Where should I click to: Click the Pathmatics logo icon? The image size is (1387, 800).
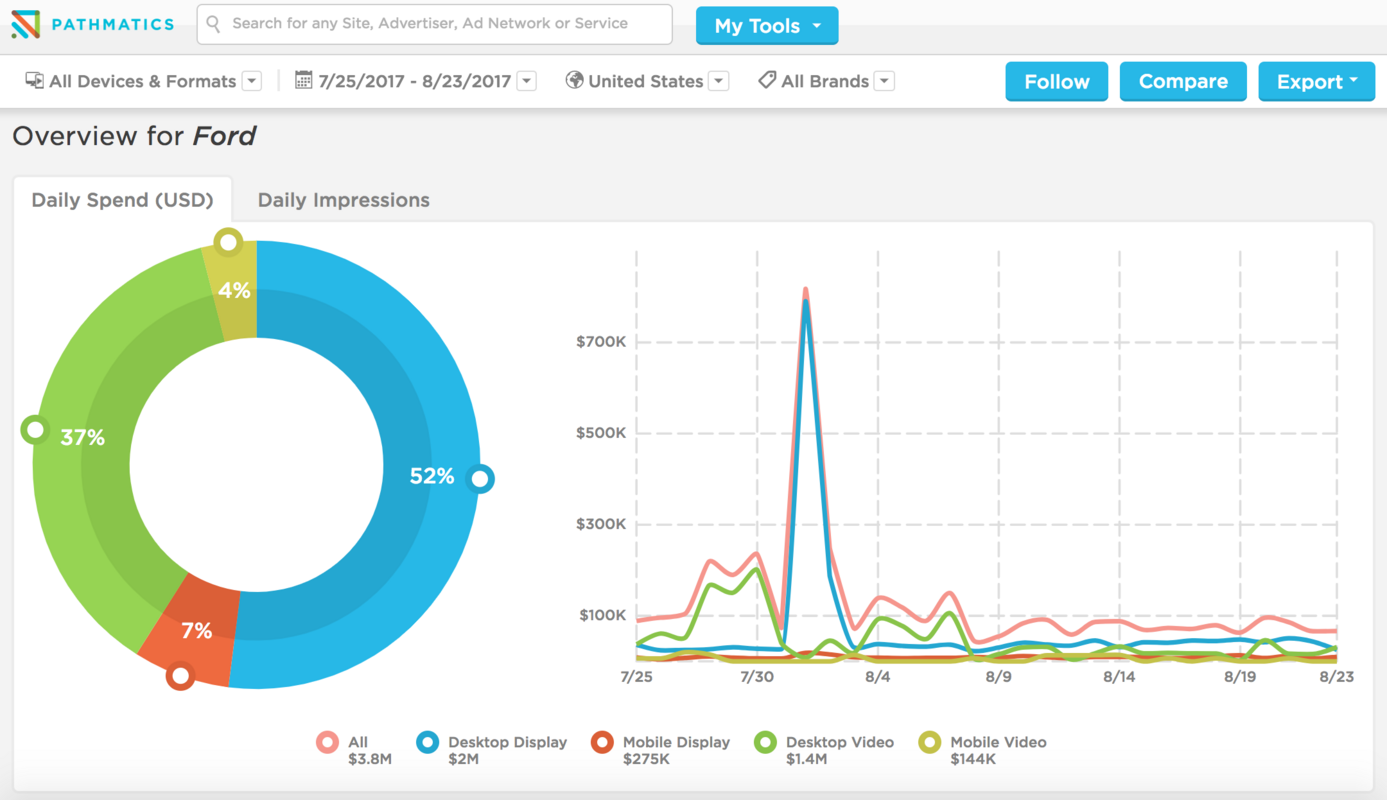[x=26, y=24]
